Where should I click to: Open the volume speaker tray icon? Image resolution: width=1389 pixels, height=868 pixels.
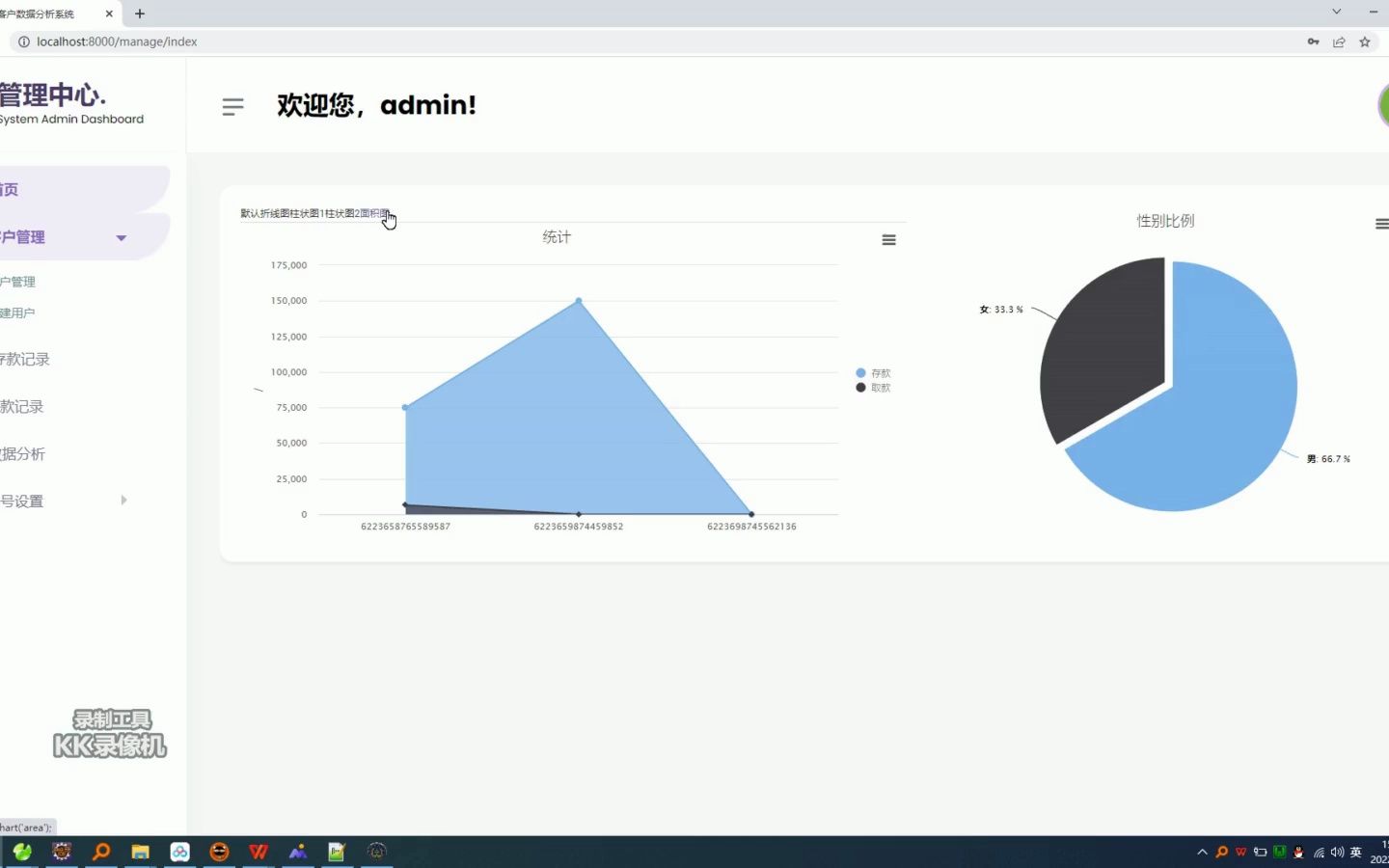(x=1337, y=852)
